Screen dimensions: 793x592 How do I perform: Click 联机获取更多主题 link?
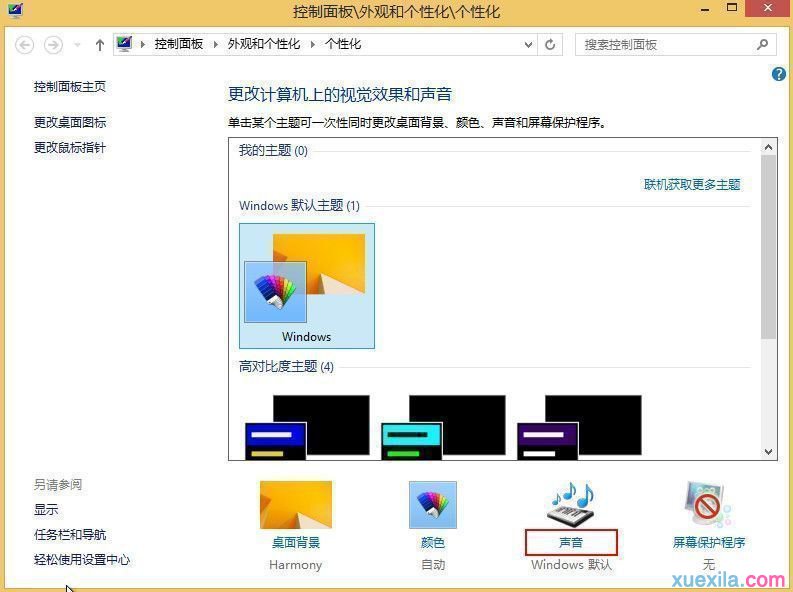pyautogui.click(x=692, y=185)
